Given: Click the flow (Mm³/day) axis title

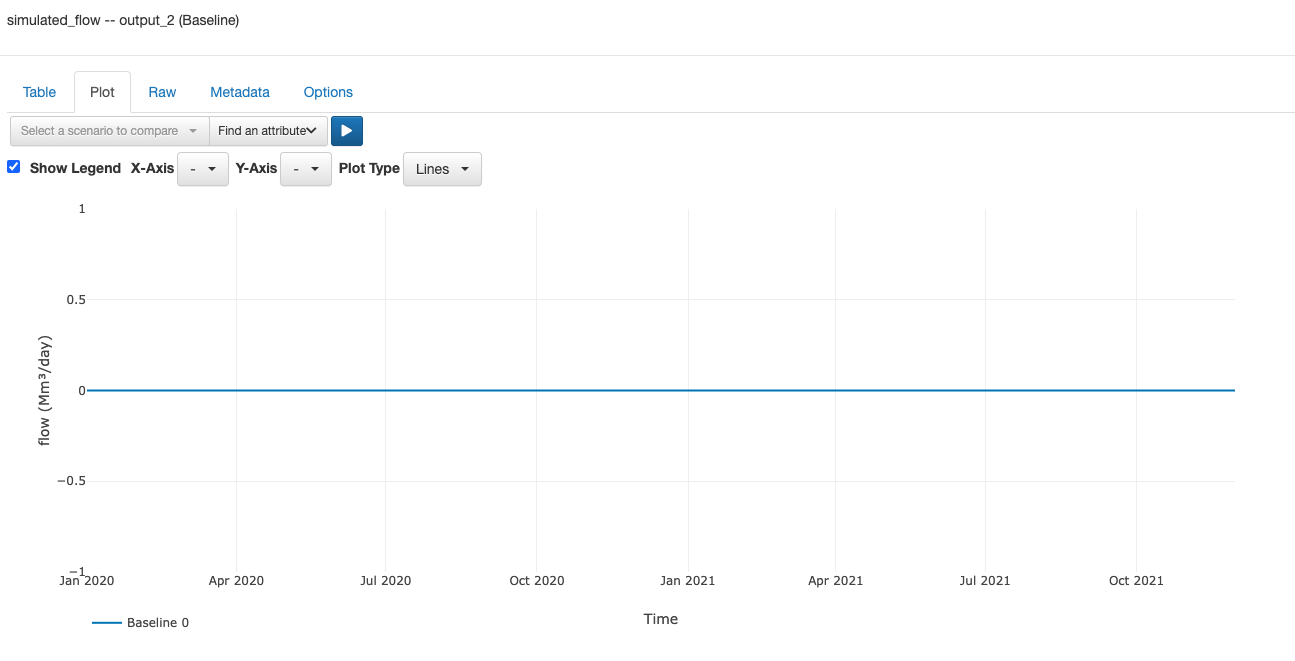Looking at the screenshot, I should coord(45,390).
